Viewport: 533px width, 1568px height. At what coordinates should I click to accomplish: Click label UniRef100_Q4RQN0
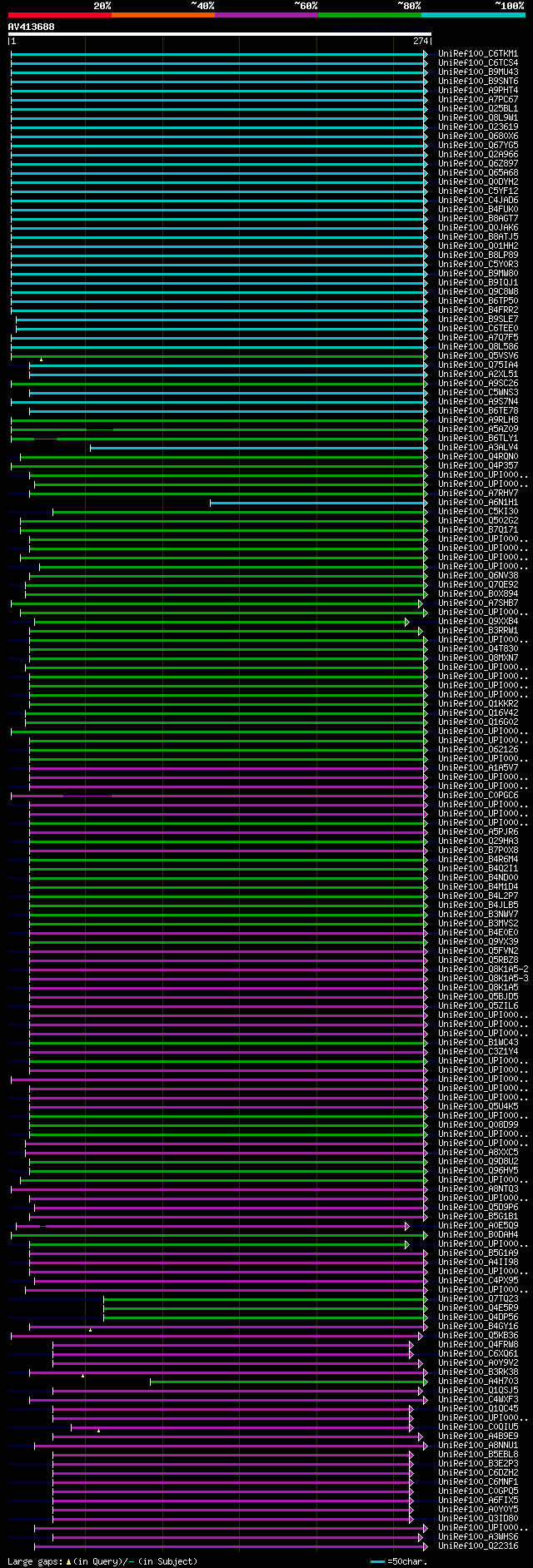(478, 457)
